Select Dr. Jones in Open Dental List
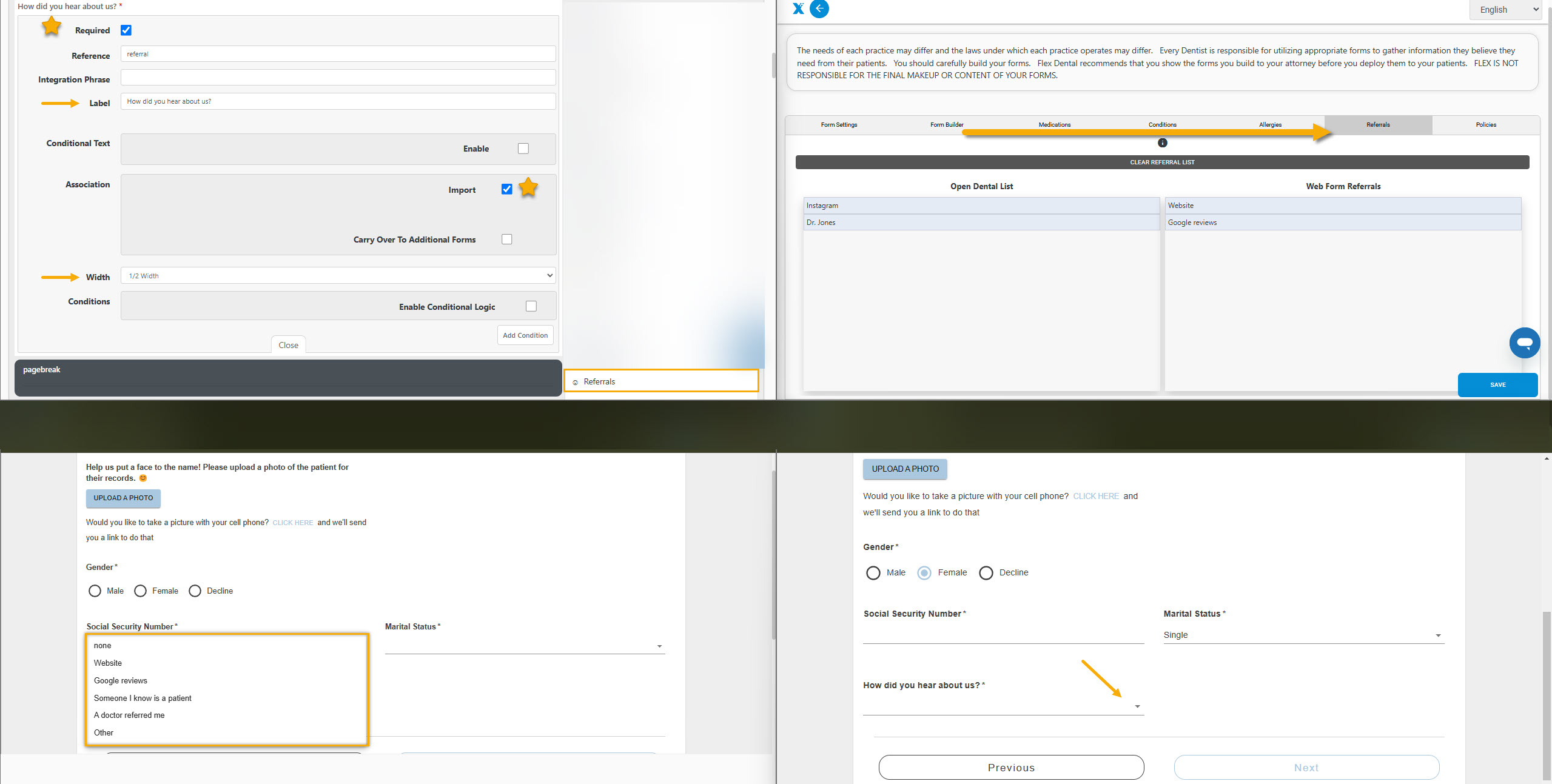This screenshot has height=784, width=1552. 981,223
